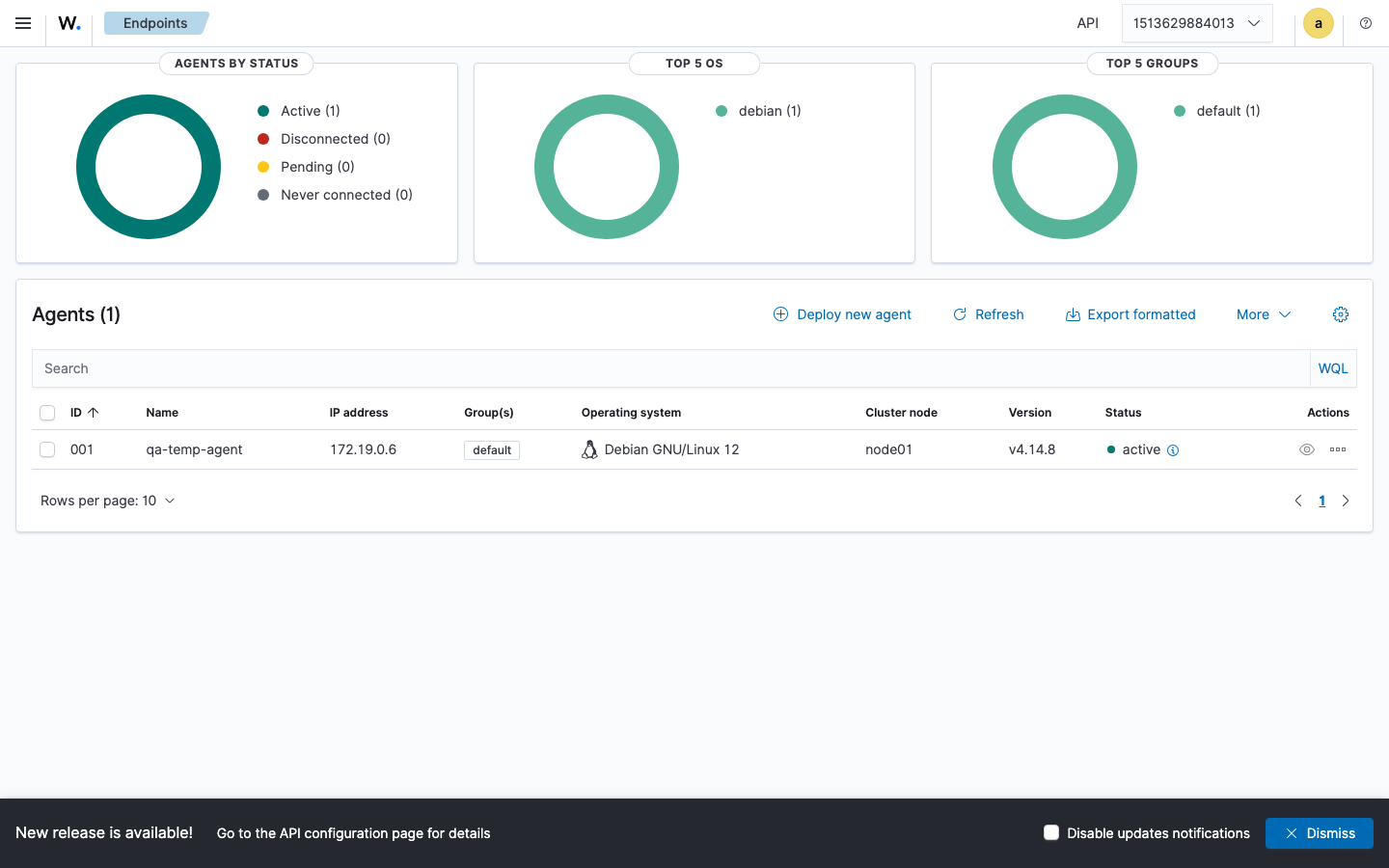Open the user avatar 'a' menu
This screenshot has width=1389, height=868.
coord(1318,23)
